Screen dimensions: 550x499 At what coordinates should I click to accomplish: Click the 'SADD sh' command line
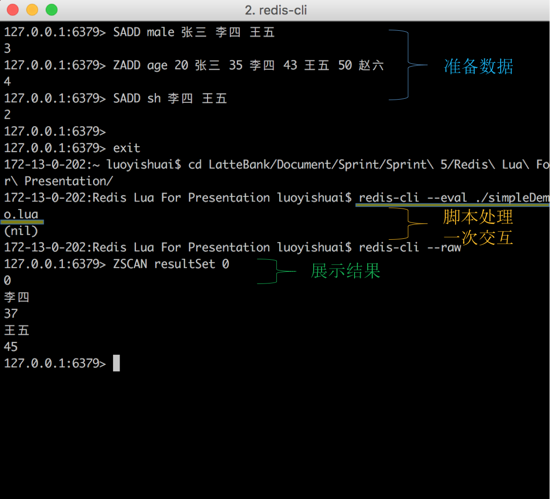click(x=115, y=98)
